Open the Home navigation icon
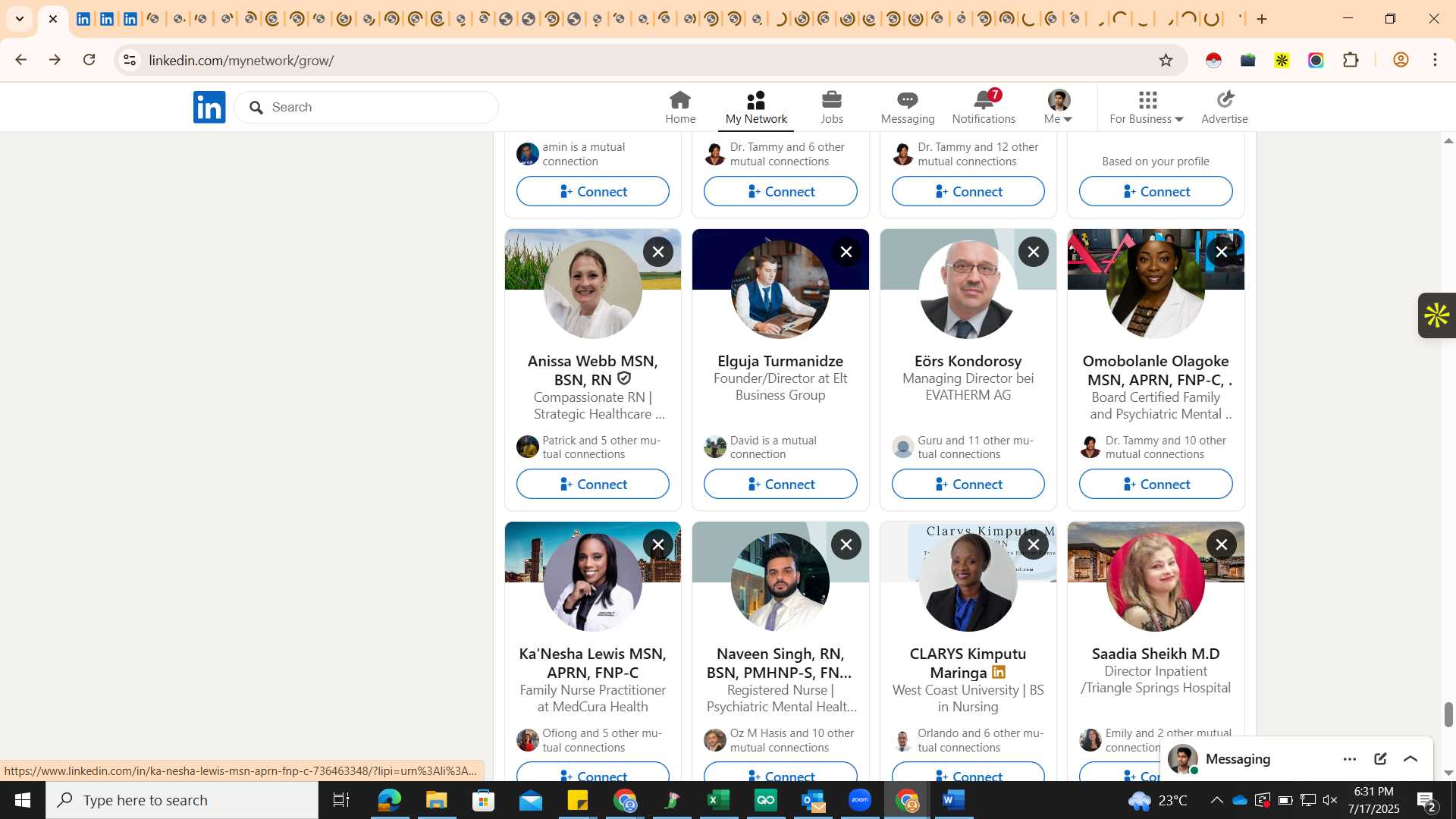 click(x=680, y=107)
